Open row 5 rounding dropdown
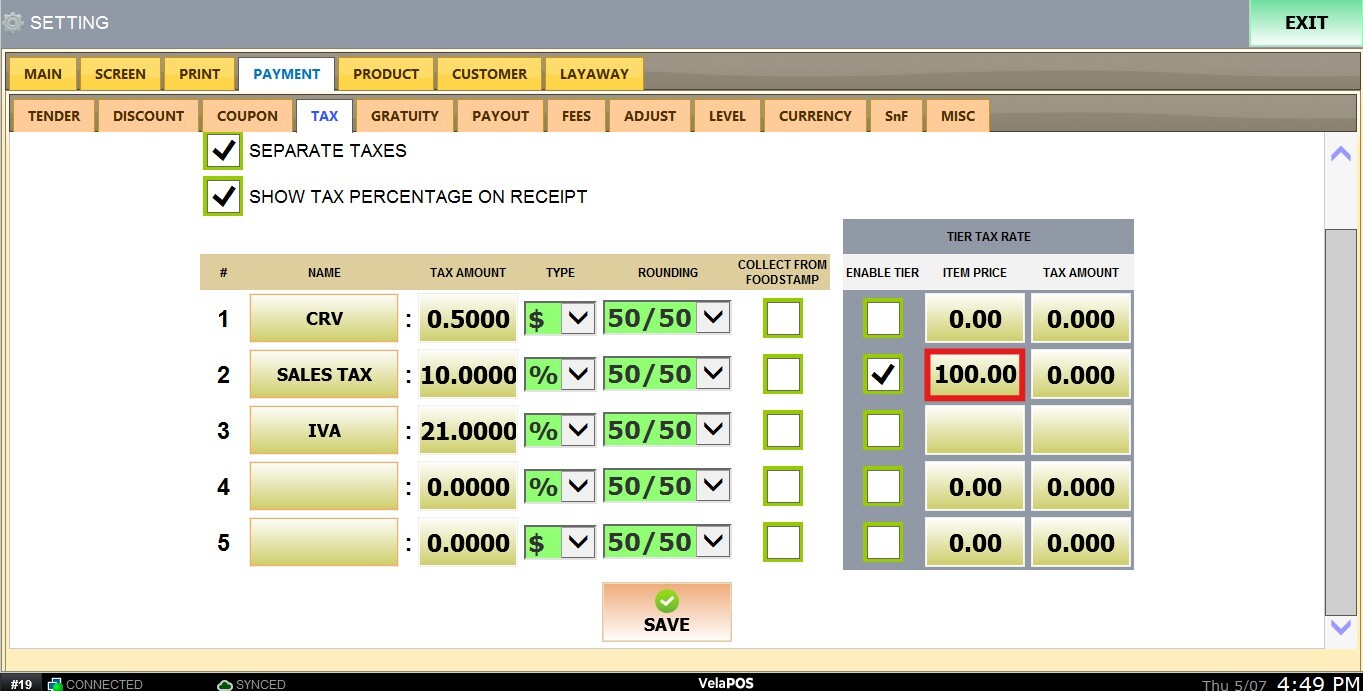The width and height of the screenshot is (1363, 691). tap(667, 543)
